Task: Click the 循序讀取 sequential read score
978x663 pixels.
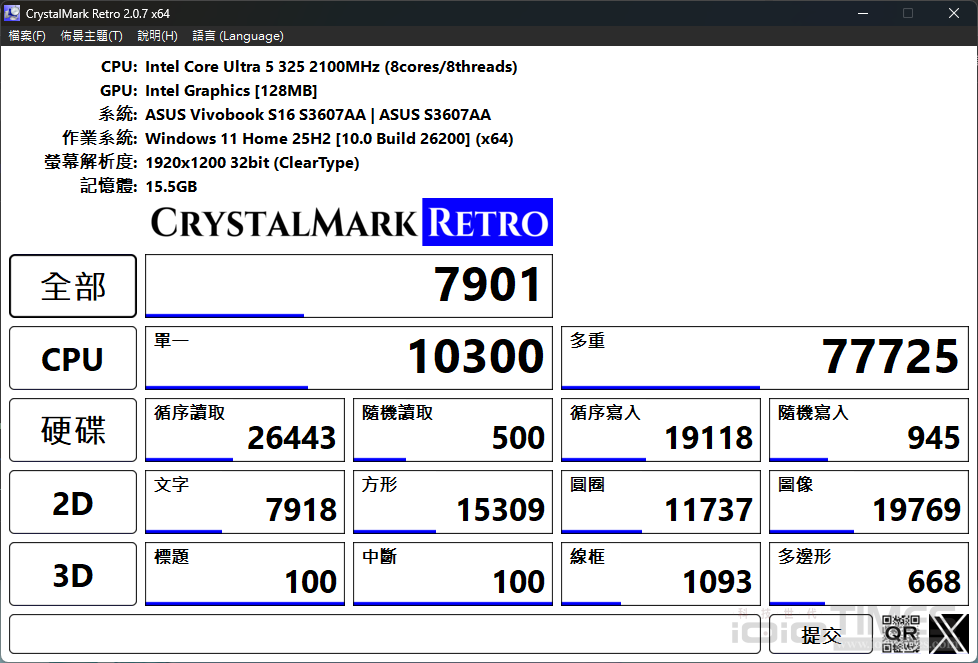Action: coord(244,430)
